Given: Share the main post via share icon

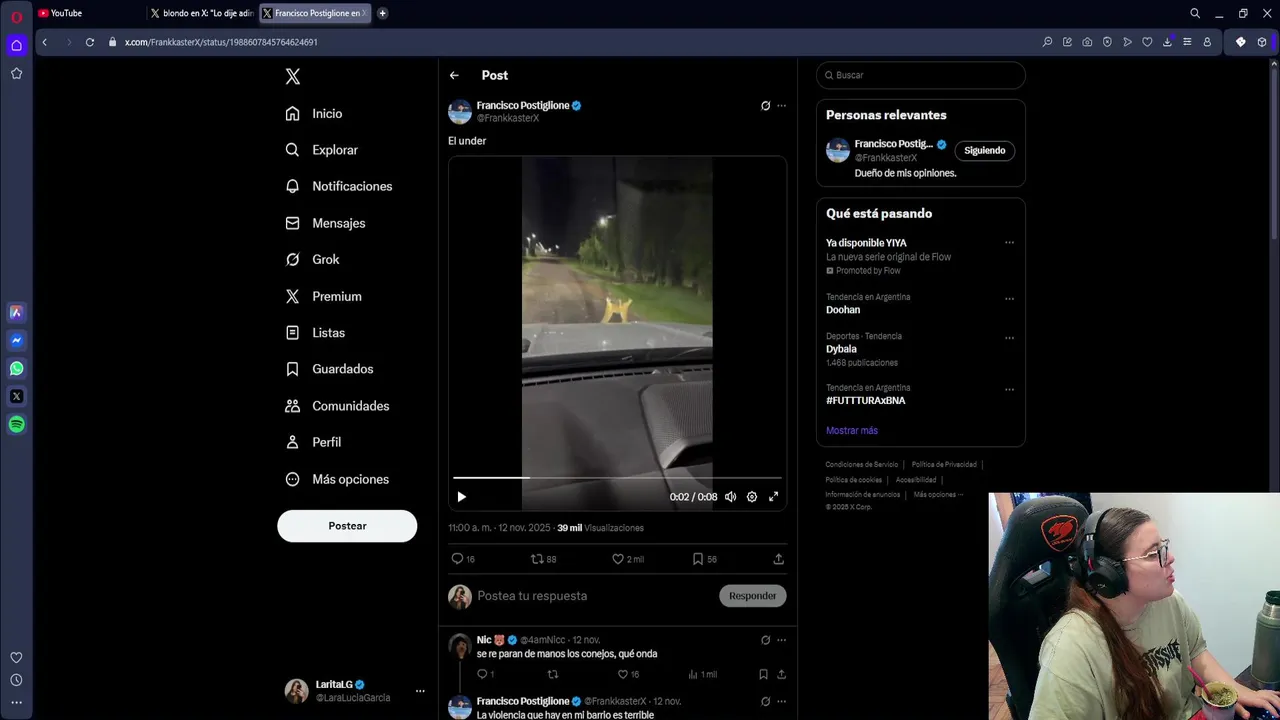Looking at the screenshot, I should coord(778,559).
